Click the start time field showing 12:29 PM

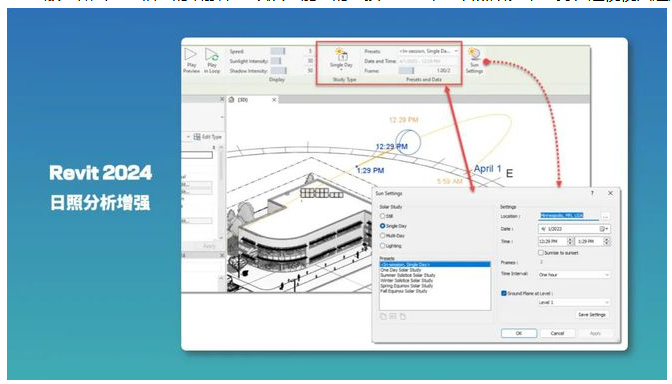pos(552,241)
